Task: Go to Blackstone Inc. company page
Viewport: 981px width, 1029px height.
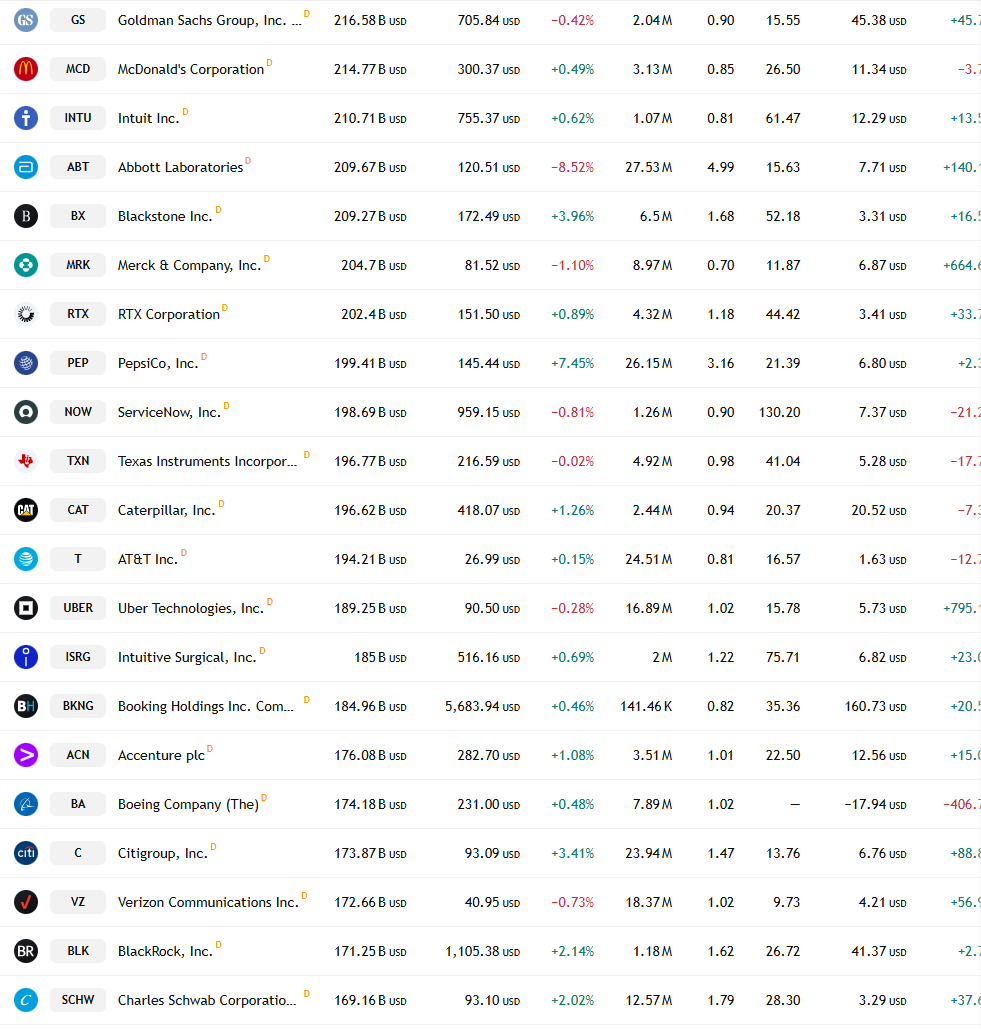Action: pos(165,217)
